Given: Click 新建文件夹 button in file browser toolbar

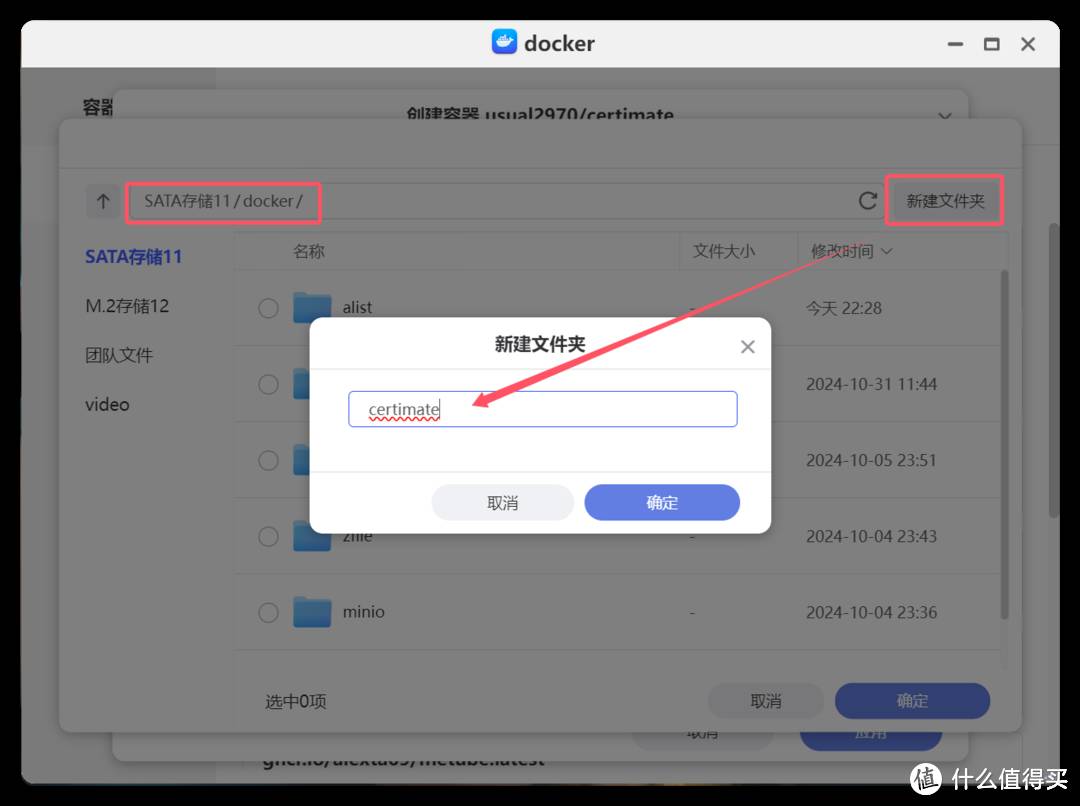Looking at the screenshot, I should tap(944, 200).
